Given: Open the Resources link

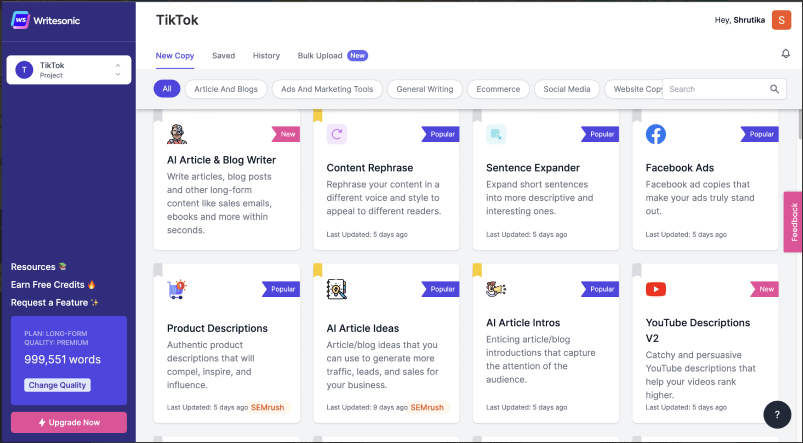Looking at the screenshot, I should point(39,267).
